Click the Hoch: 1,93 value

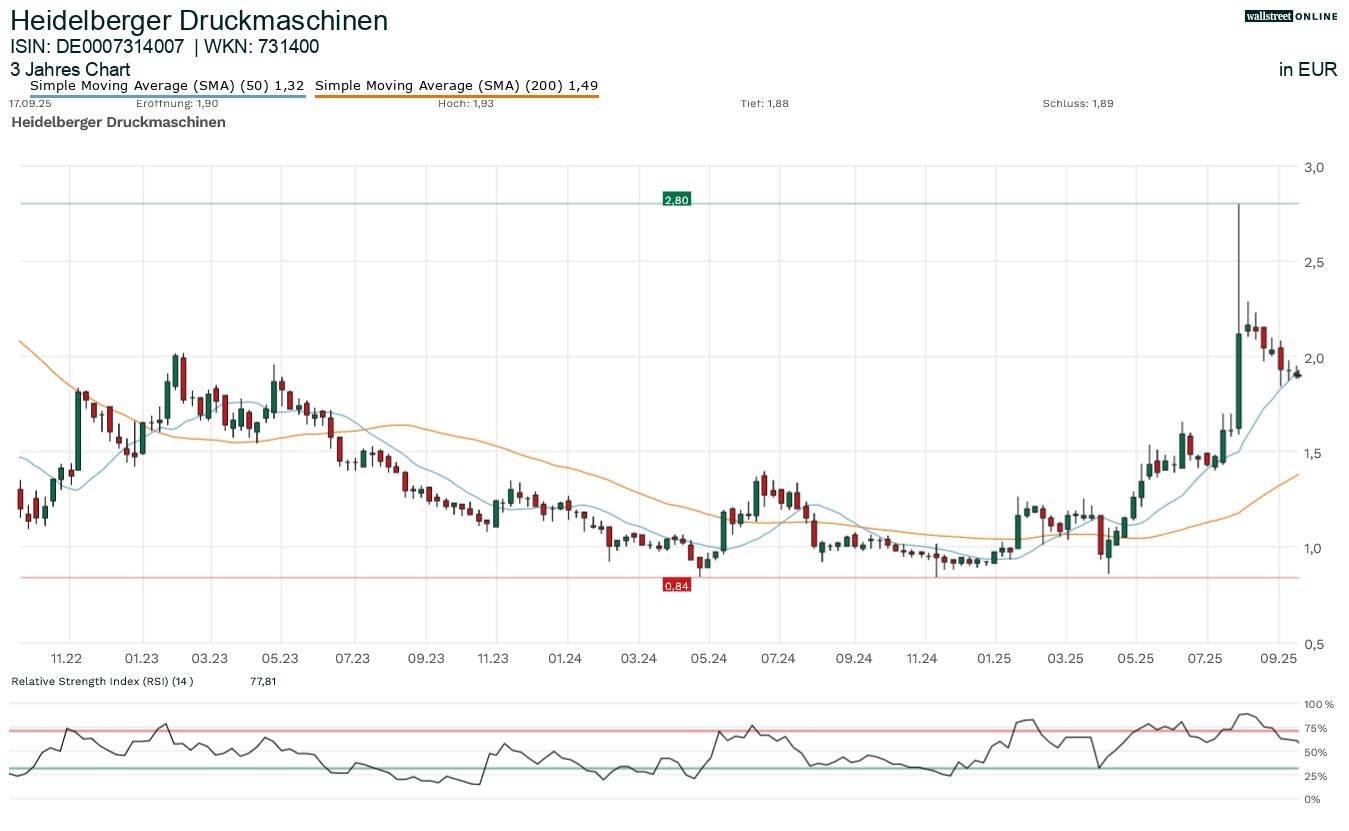(466, 103)
